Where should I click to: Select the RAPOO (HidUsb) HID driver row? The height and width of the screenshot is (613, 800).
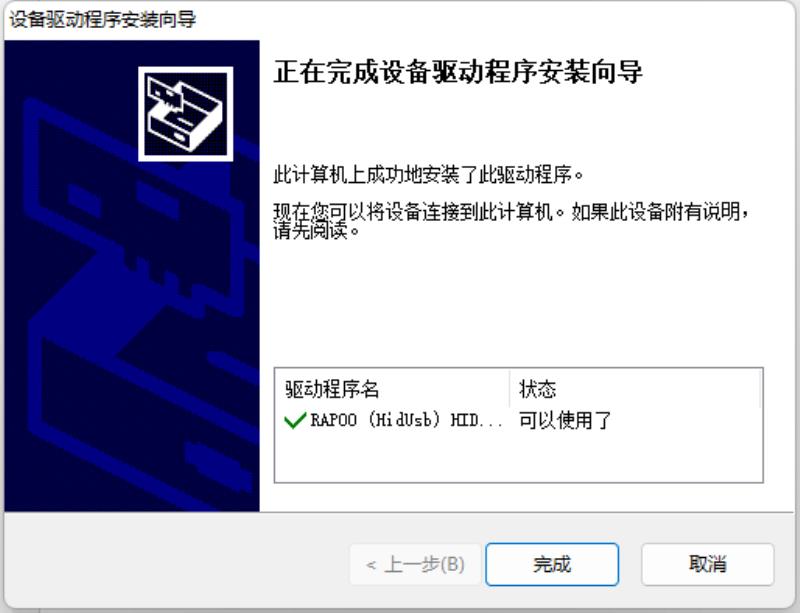[518, 421]
